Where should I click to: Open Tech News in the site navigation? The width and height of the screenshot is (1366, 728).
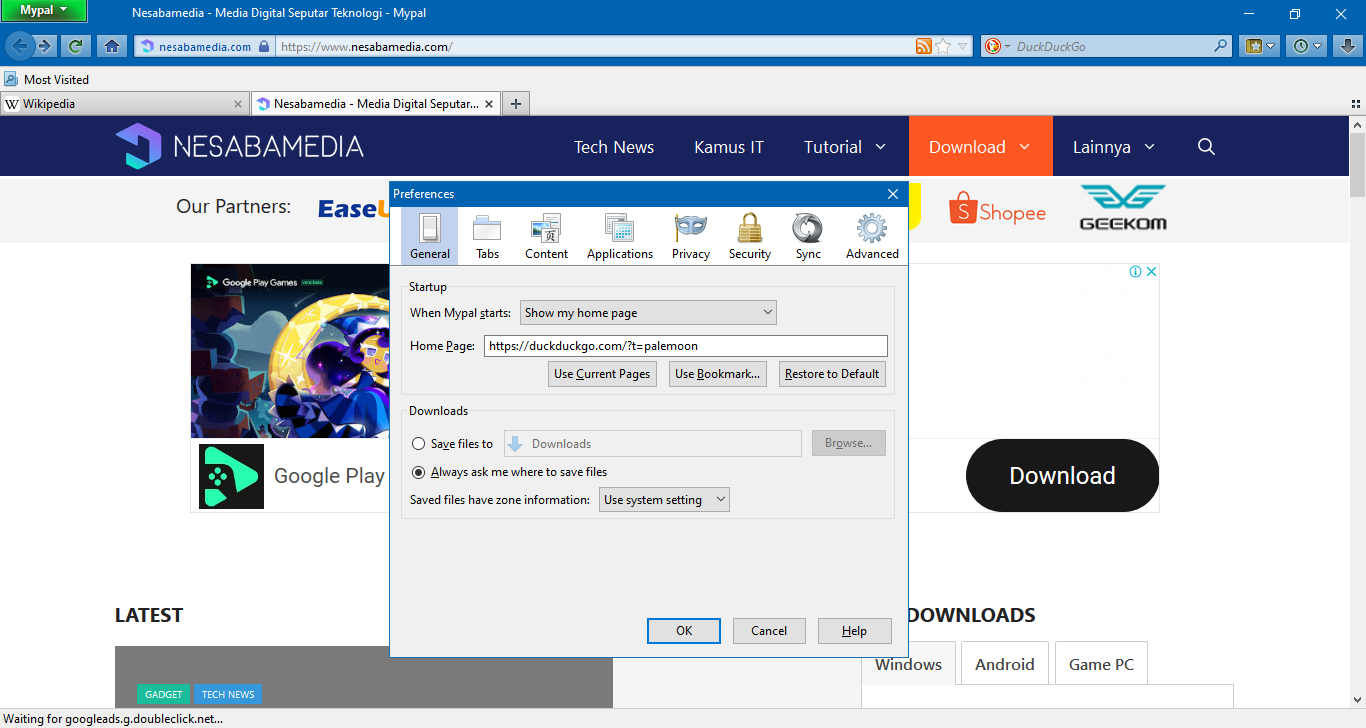pos(614,147)
